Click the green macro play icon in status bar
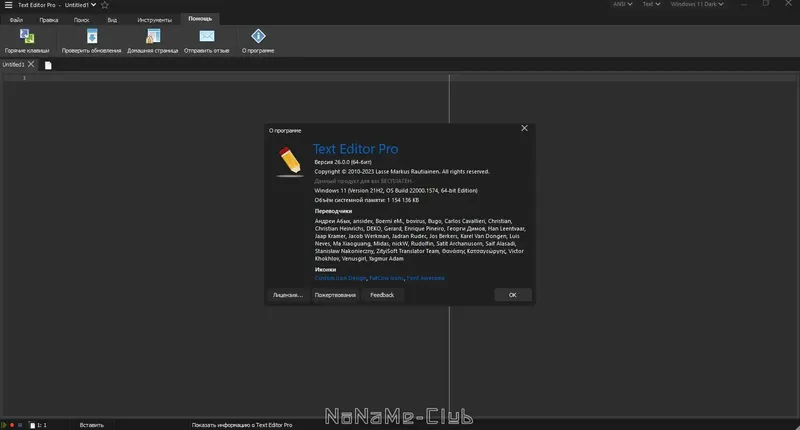This screenshot has width=800, height=430. click(4, 425)
